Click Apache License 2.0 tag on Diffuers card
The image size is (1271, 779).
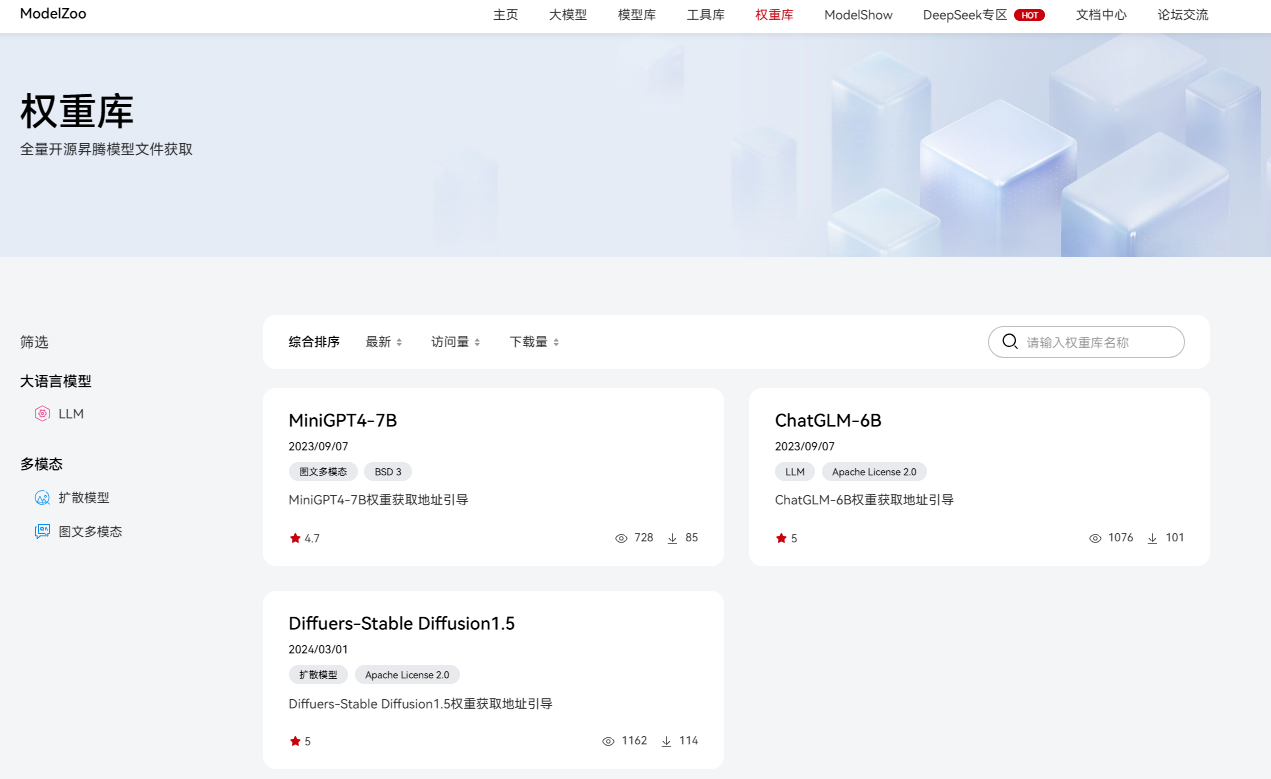click(x=407, y=675)
